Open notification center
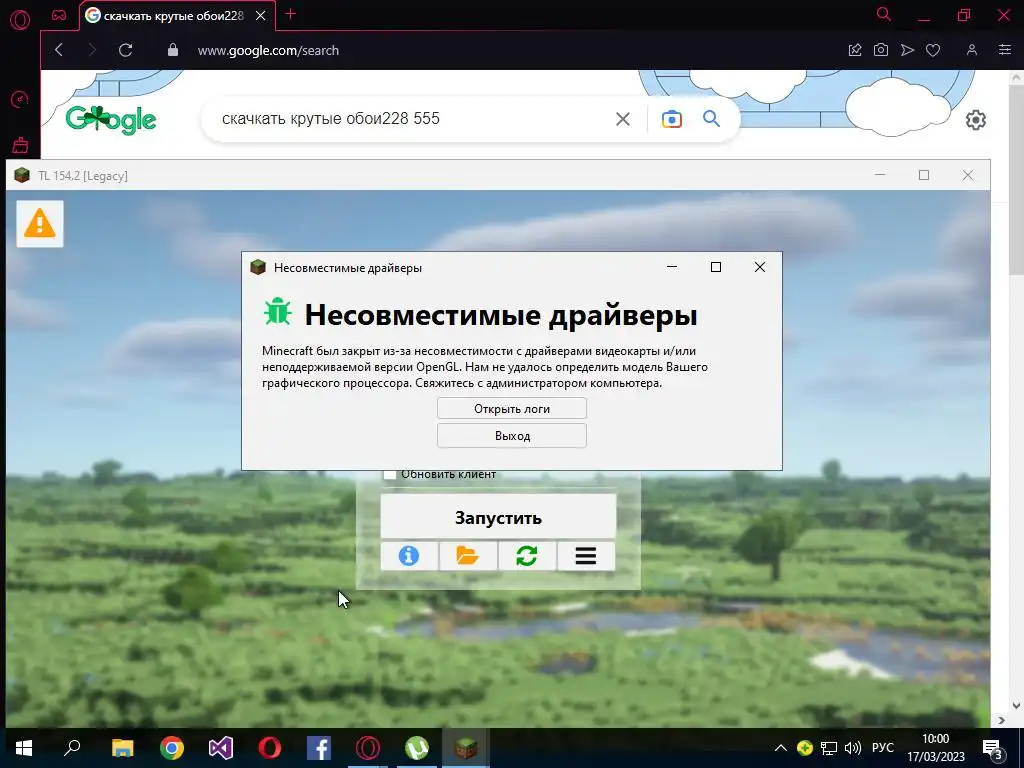Viewport: 1024px width, 768px height. 993,748
